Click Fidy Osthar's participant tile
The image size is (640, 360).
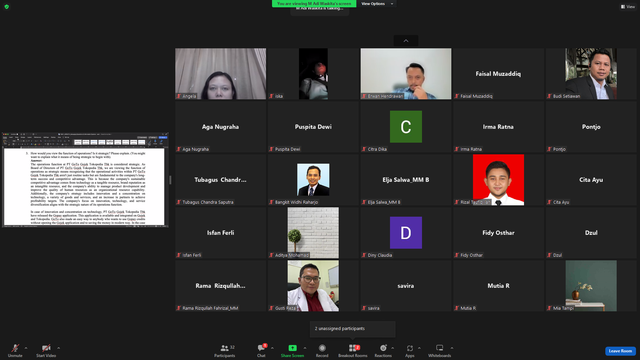498,233
